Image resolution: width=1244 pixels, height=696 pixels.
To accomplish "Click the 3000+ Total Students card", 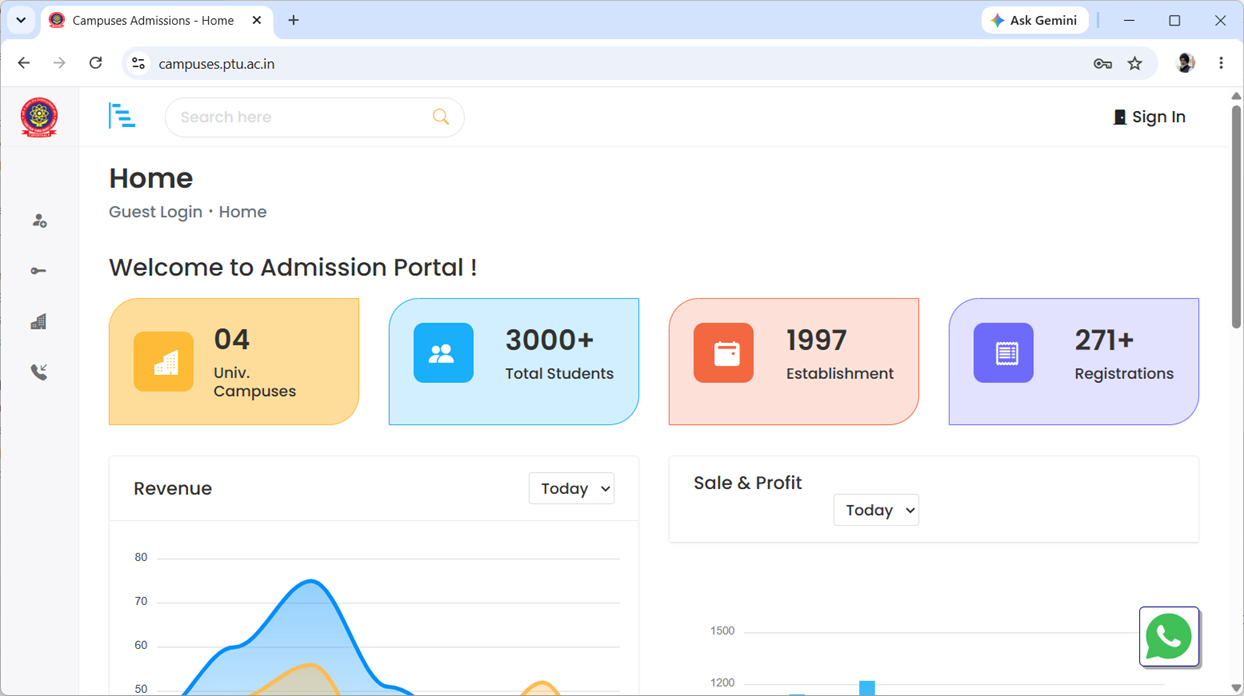I will (x=514, y=361).
